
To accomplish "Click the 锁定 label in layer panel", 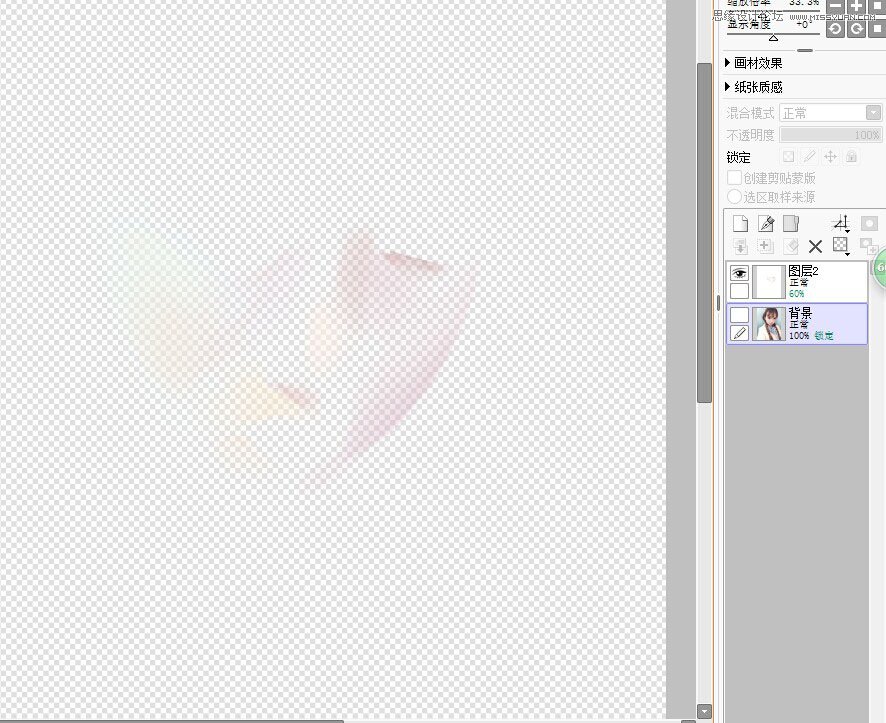I will [x=738, y=158].
